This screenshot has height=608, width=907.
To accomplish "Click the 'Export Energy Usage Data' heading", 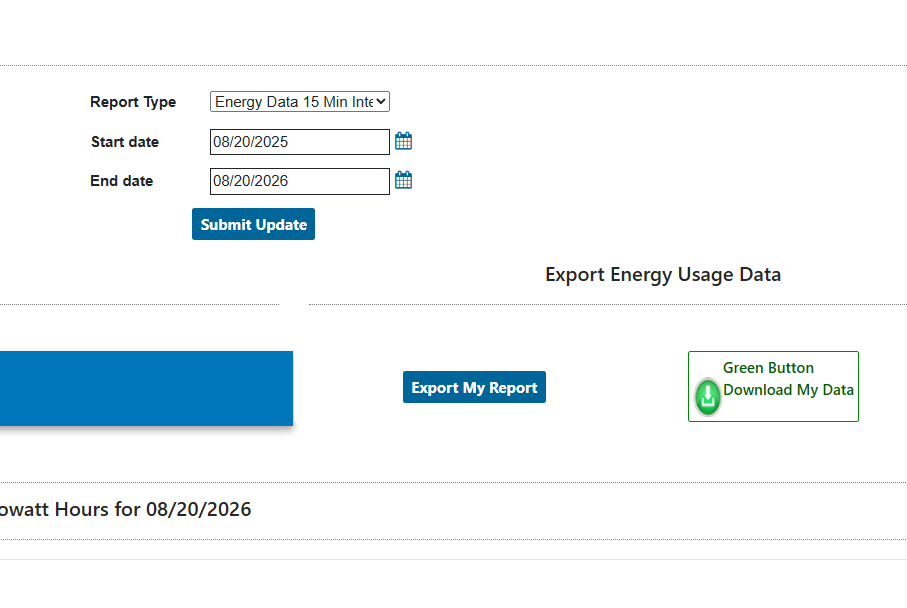I will point(663,274).
